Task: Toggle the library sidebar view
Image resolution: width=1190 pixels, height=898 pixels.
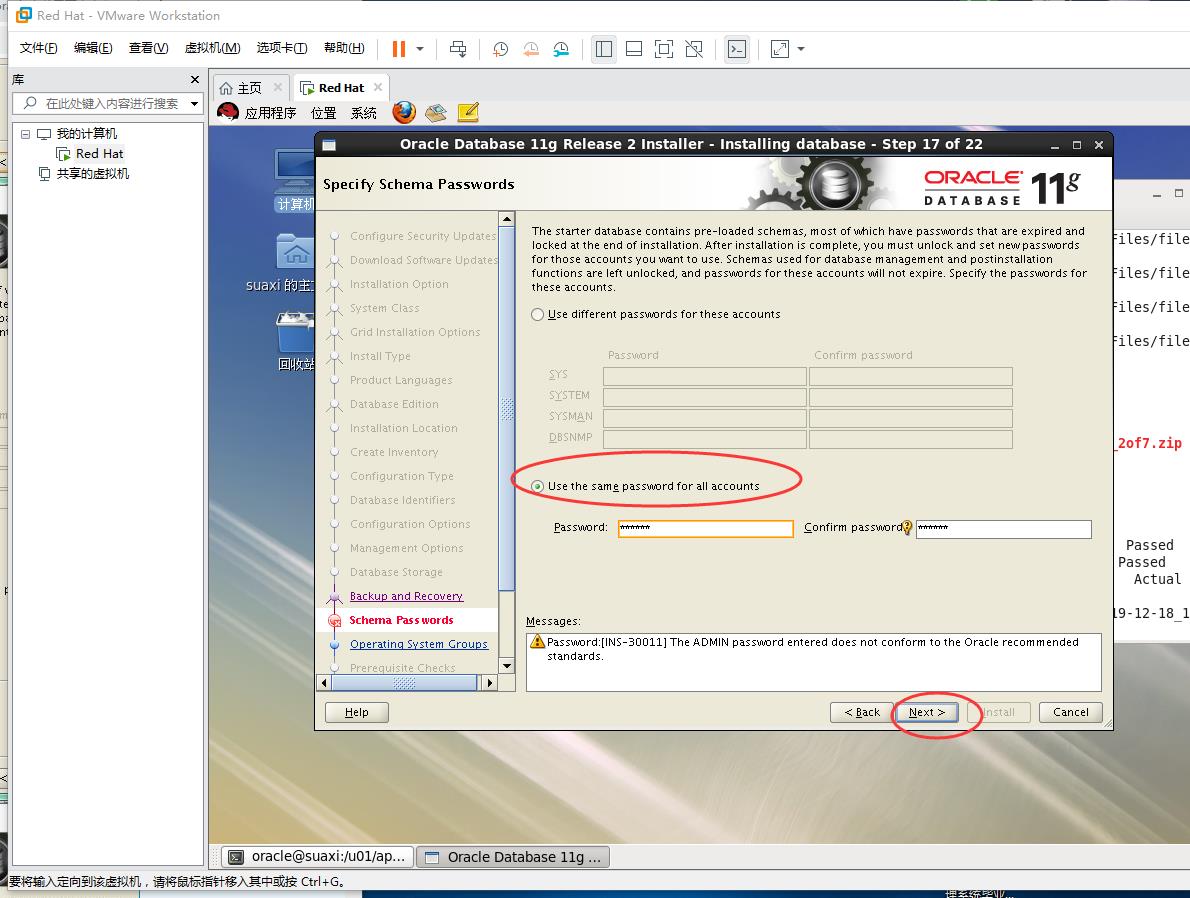Action: [604, 49]
